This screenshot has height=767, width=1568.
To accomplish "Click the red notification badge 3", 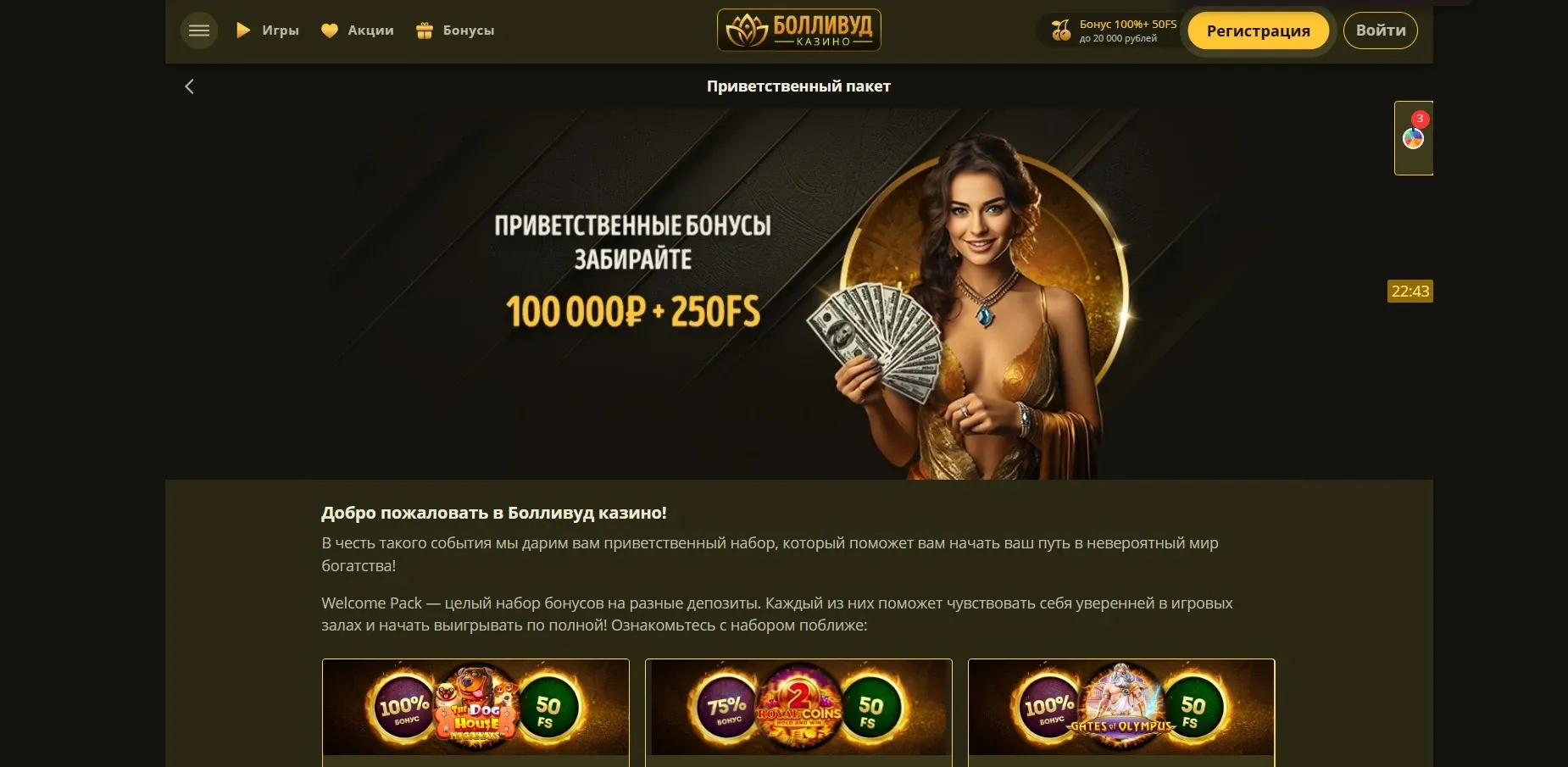I will (x=1420, y=119).
